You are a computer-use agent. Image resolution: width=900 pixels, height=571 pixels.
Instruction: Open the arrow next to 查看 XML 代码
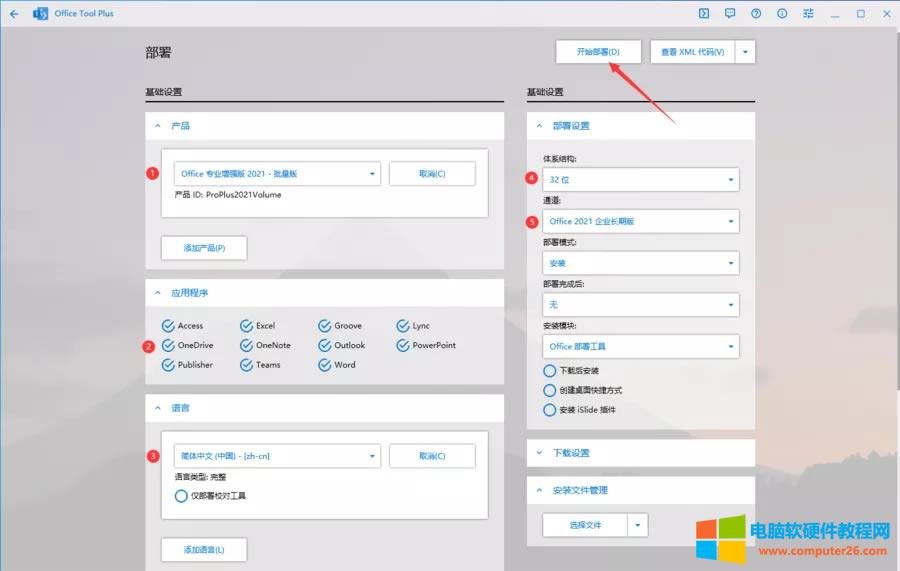[x=746, y=52]
